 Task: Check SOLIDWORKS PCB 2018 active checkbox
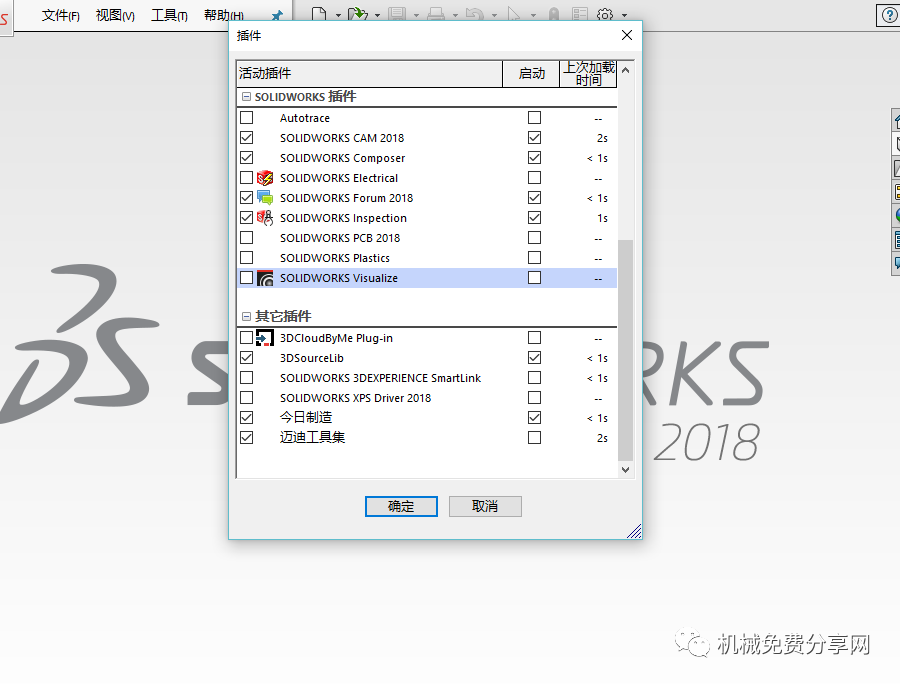[x=247, y=238]
